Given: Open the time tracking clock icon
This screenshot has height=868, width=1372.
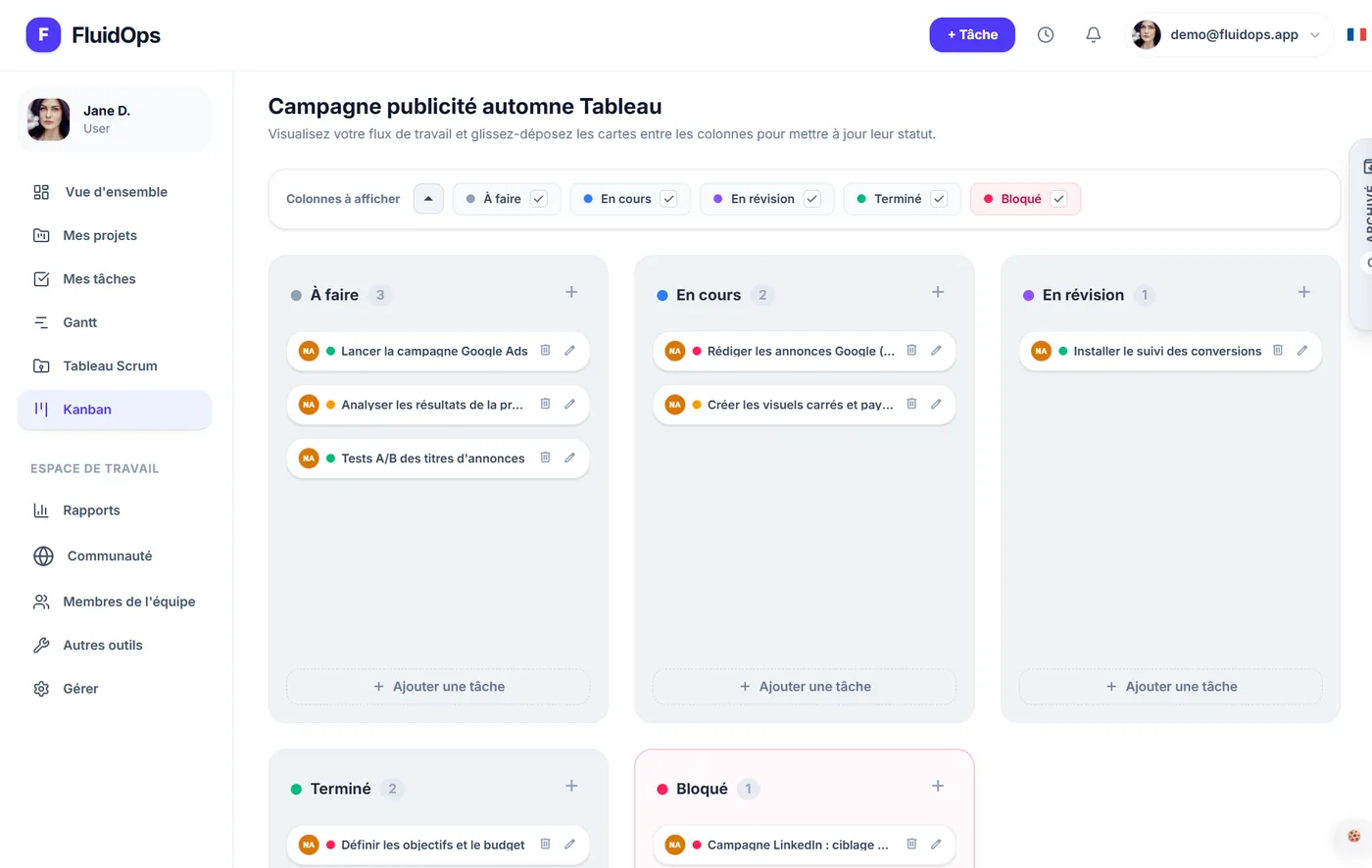Looking at the screenshot, I should pyautogui.click(x=1046, y=35).
